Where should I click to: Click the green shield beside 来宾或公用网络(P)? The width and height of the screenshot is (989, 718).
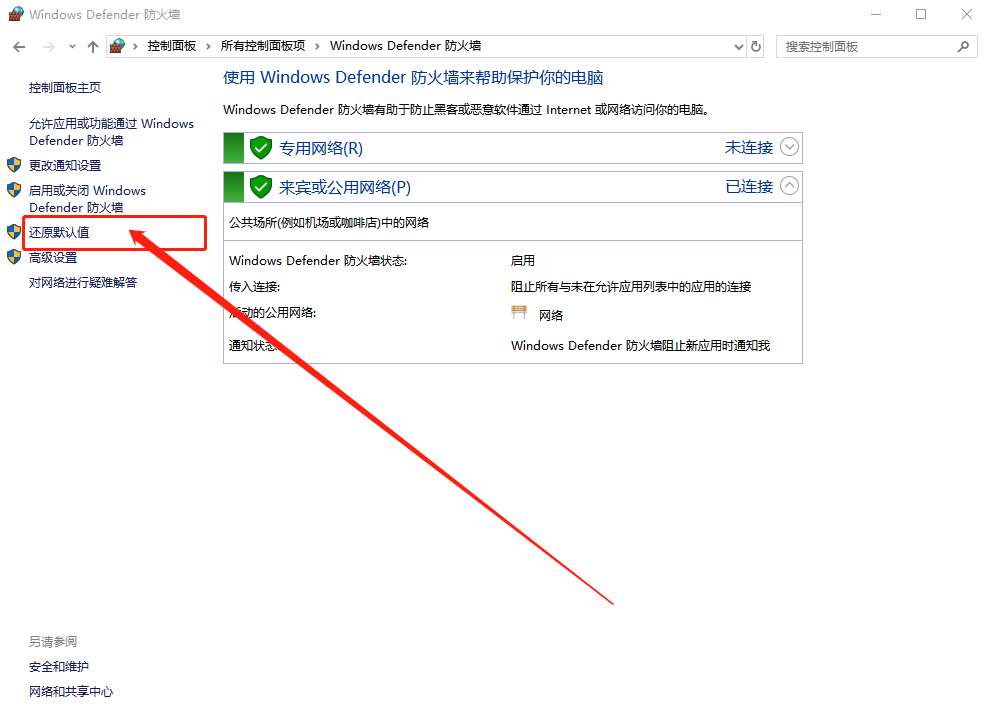coord(261,187)
